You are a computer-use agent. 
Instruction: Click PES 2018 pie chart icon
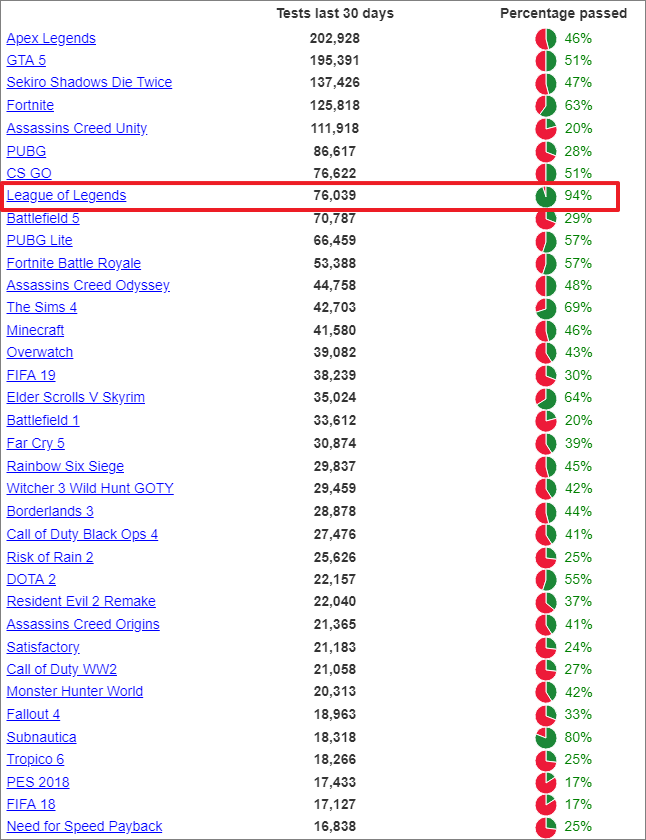click(x=546, y=783)
